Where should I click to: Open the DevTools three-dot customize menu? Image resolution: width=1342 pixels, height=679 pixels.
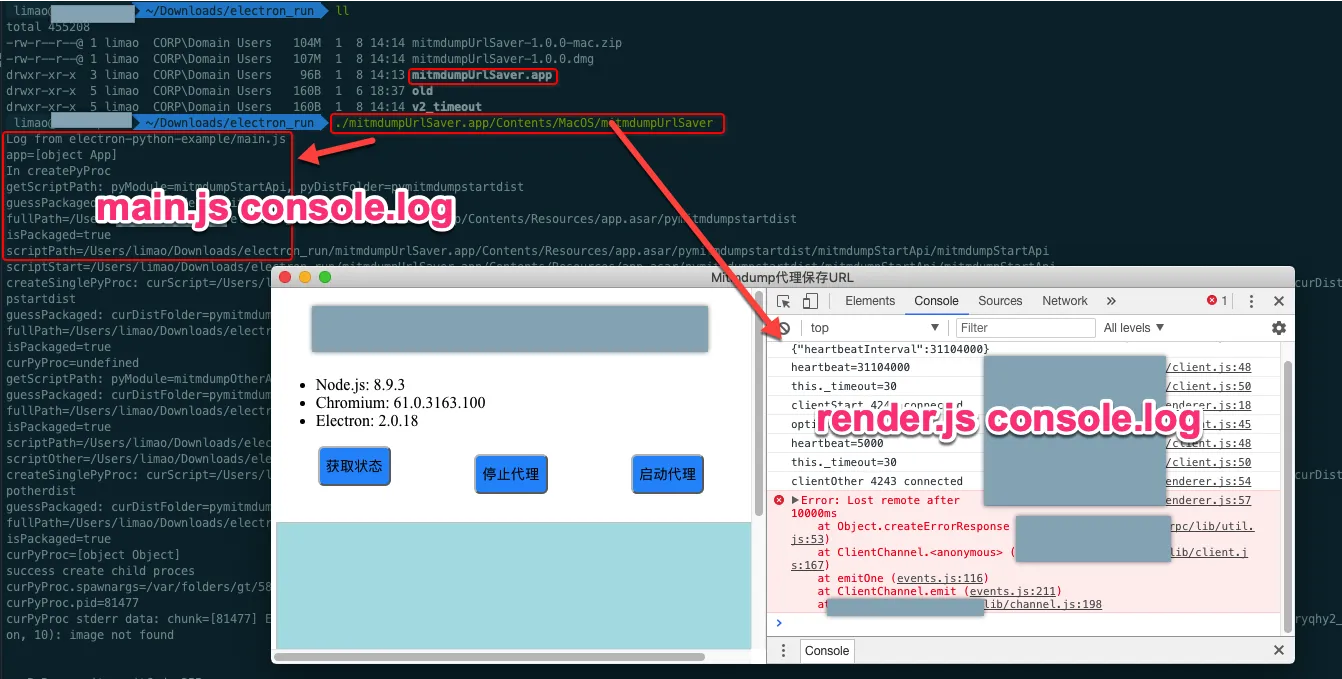coord(1252,300)
